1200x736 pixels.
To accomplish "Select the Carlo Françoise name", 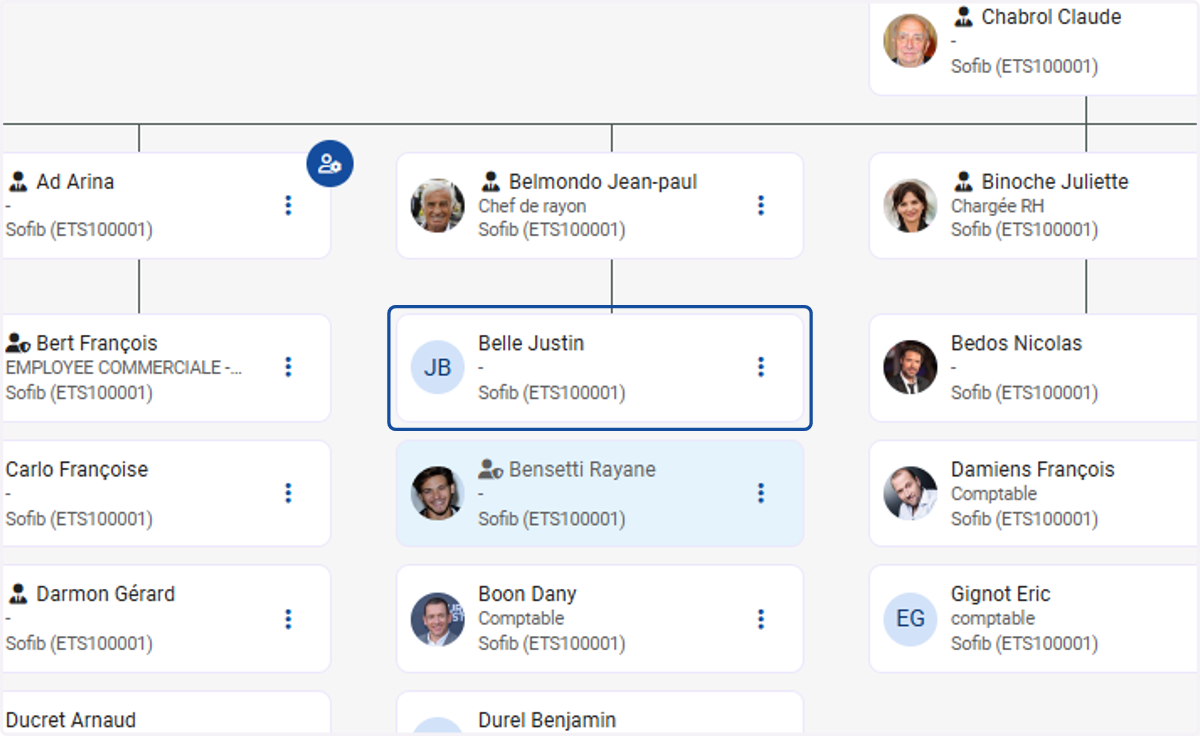I will (x=77, y=470).
